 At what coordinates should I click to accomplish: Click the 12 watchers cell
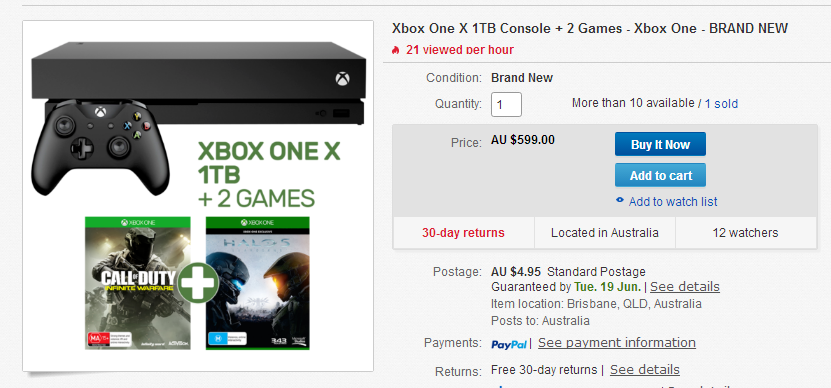(746, 233)
